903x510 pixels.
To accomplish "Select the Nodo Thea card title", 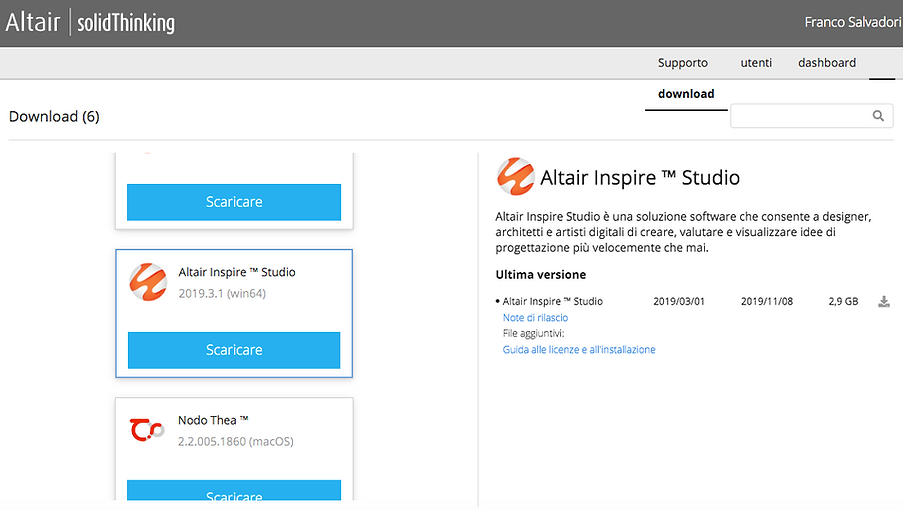I will click(213, 420).
